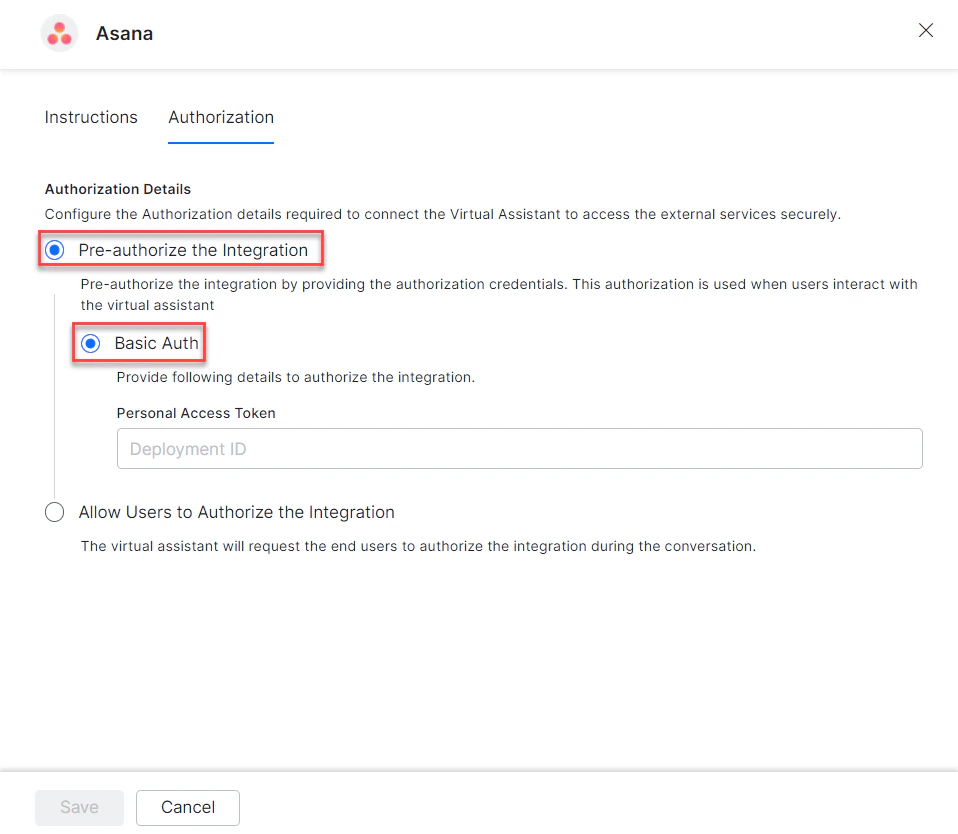The height and width of the screenshot is (834, 958).
Task: Switch to the Instructions tab
Action: coord(90,117)
